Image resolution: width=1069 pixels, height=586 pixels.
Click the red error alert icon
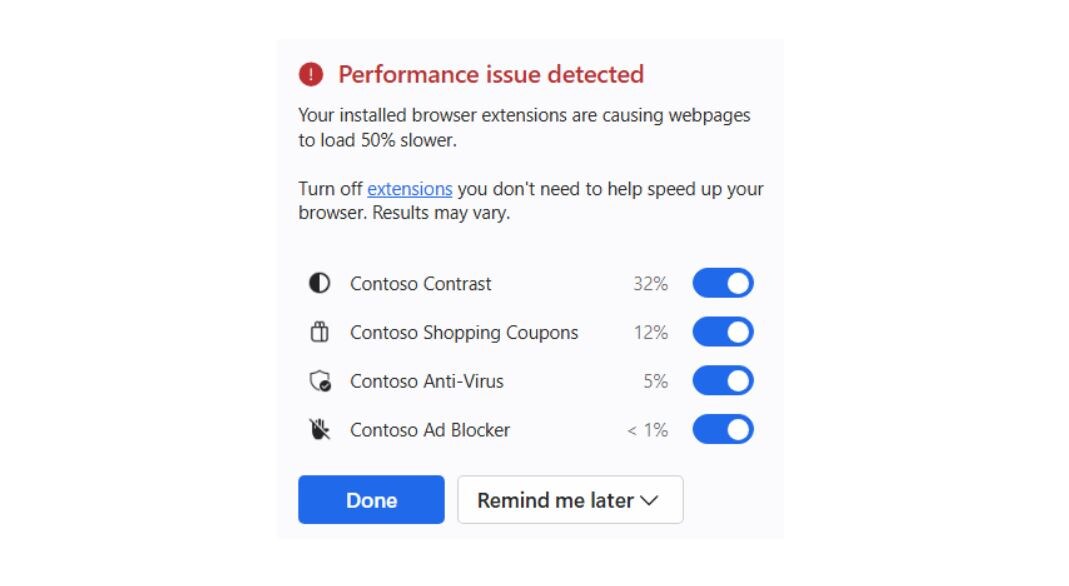click(311, 74)
